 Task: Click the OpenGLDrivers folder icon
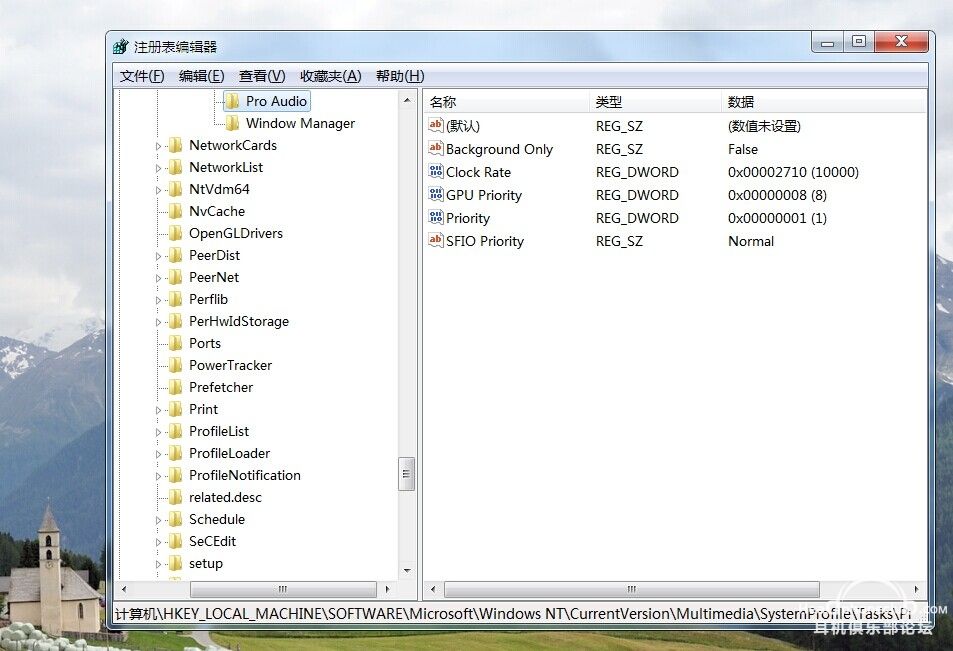click(x=176, y=233)
